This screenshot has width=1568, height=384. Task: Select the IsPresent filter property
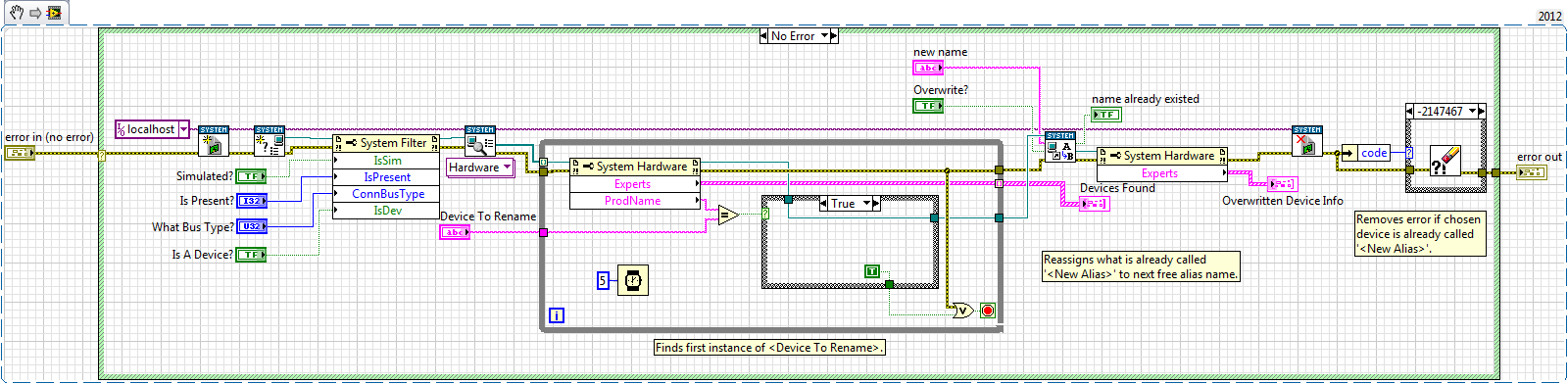pyautogui.click(x=386, y=177)
